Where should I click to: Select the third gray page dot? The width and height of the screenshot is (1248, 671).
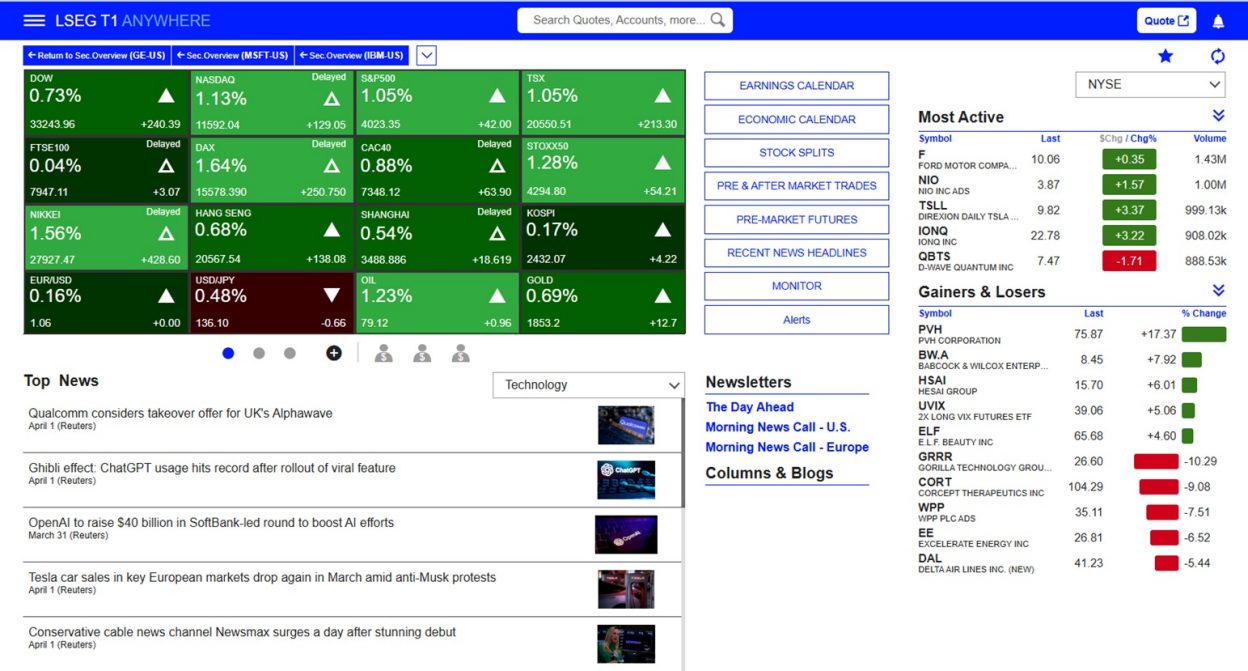pyautogui.click(x=290, y=353)
